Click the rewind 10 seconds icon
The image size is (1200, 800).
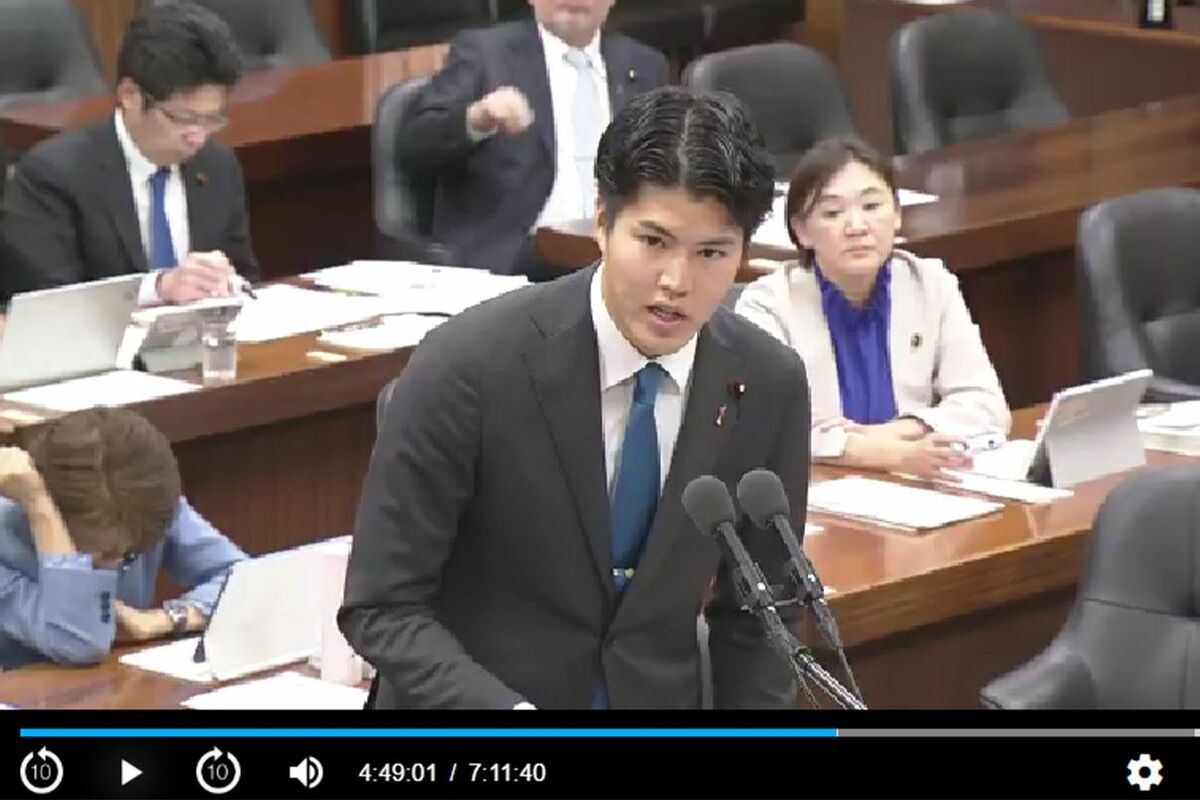pos(41,771)
